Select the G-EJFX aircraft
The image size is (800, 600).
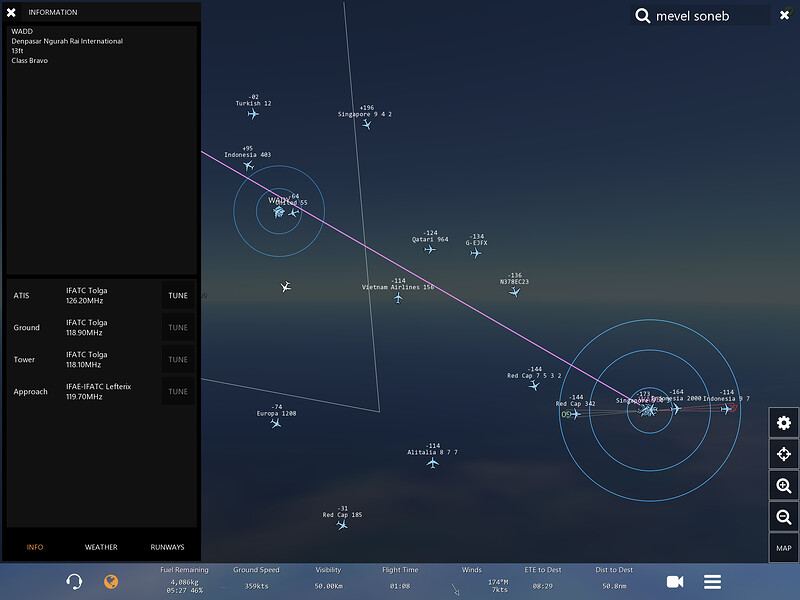pos(476,253)
